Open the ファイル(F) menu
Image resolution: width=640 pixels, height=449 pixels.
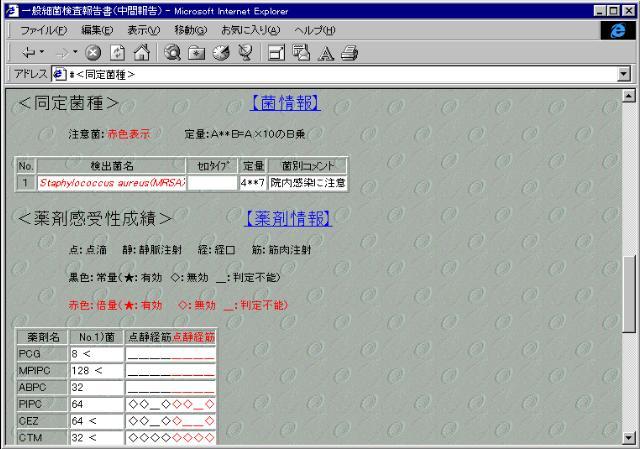(45, 30)
